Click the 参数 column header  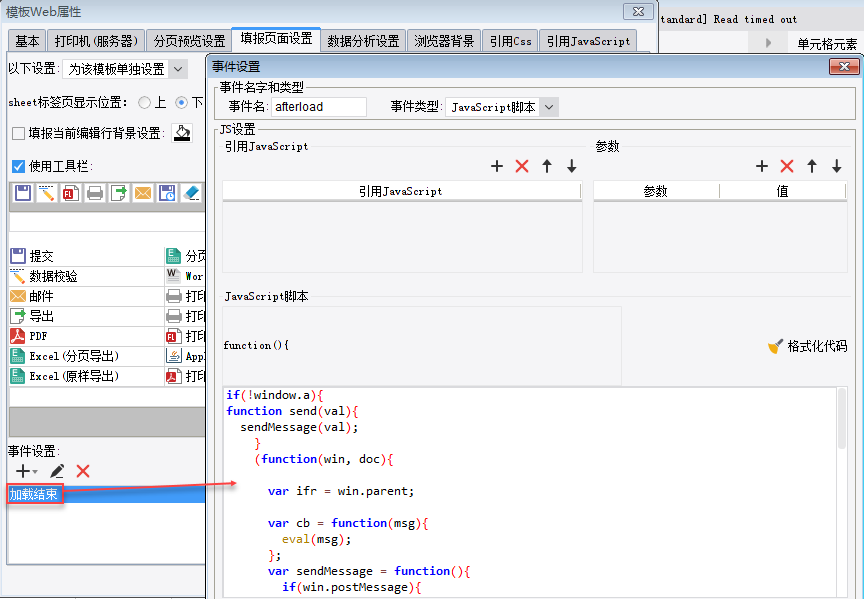656,191
